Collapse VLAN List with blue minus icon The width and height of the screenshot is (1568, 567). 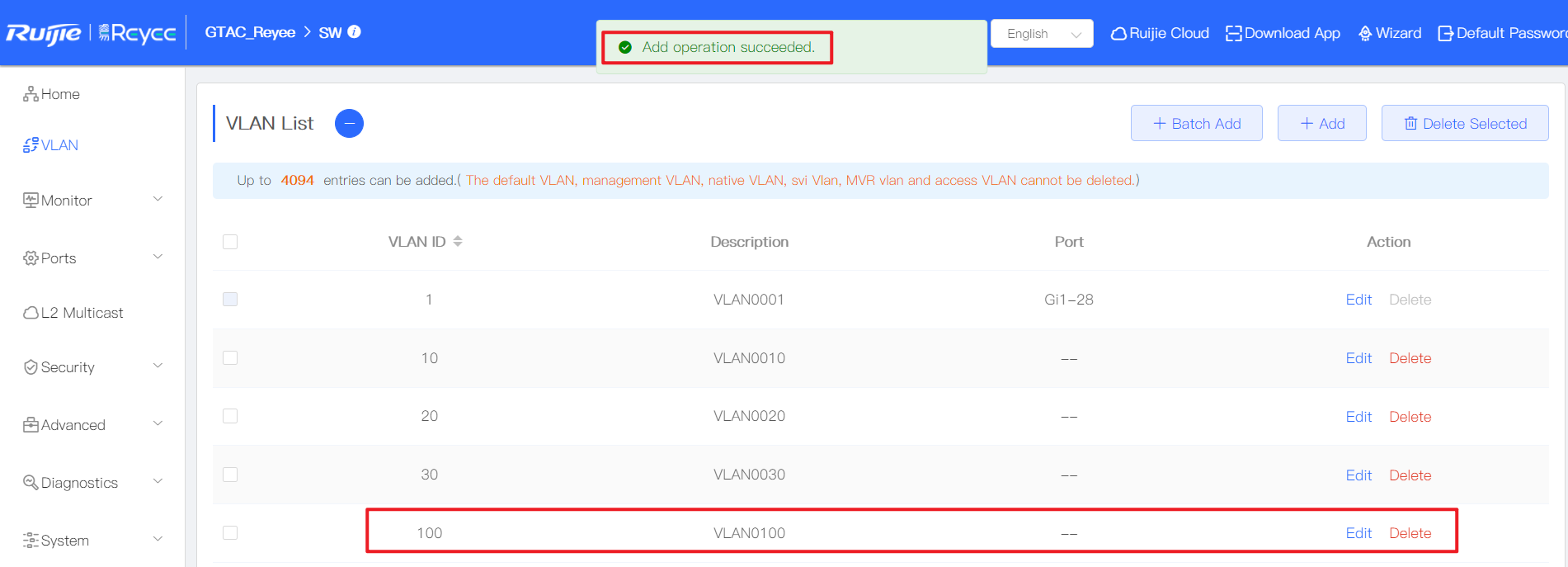(349, 124)
